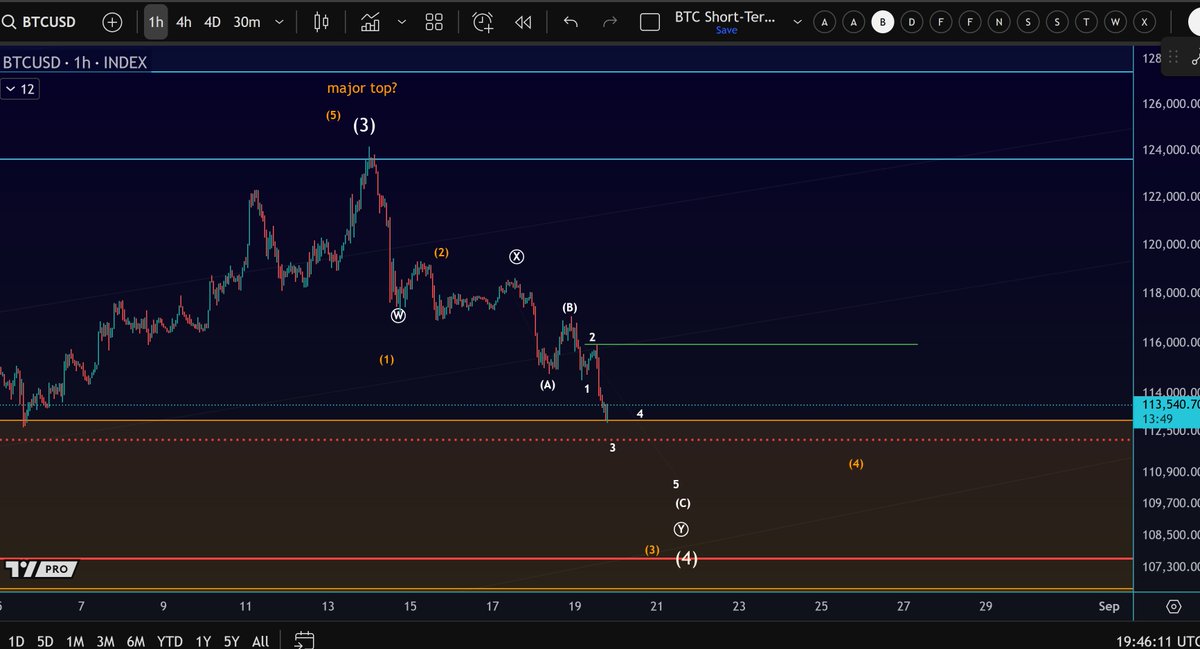The height and width of the screenshot is (649, 1200).
Task: Expand the favorite indicators dropdown arrow
Action: click(x=402, y=21)
